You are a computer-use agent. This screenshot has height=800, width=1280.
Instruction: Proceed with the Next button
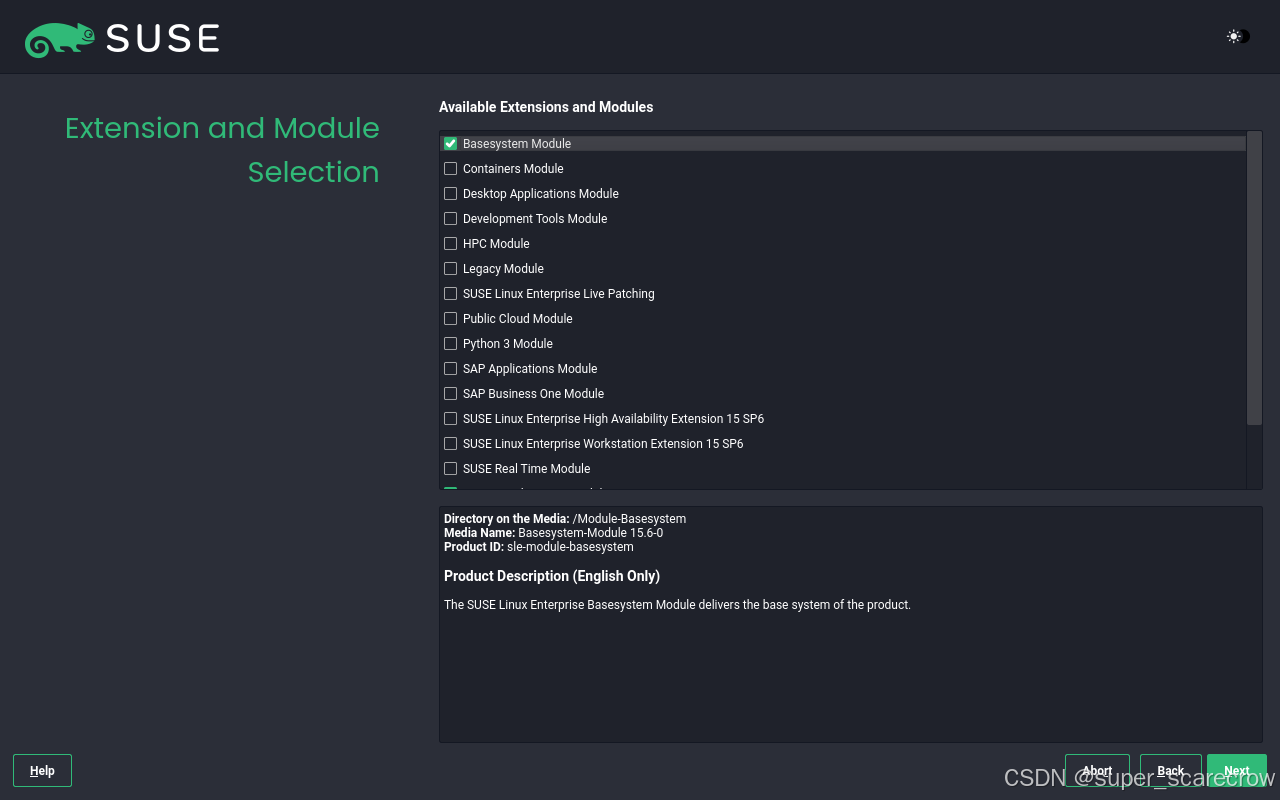(1237, 771)
